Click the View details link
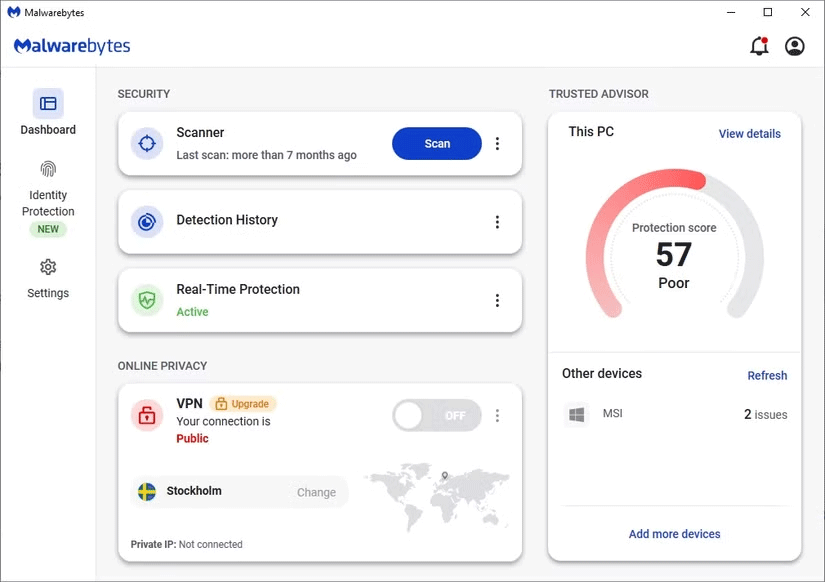This screenshot has width=825, height=582. pyautogui.click(x=749, y=134)
